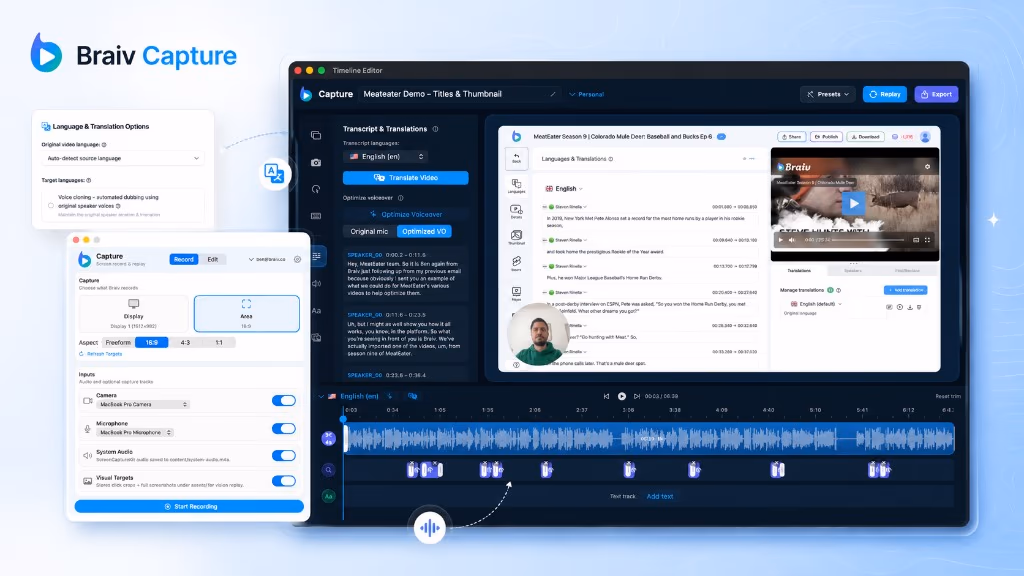The height and width of the screenshot is (576, 1024).
Task: Click the green Aa text track icon
Action: click(328, 496)
